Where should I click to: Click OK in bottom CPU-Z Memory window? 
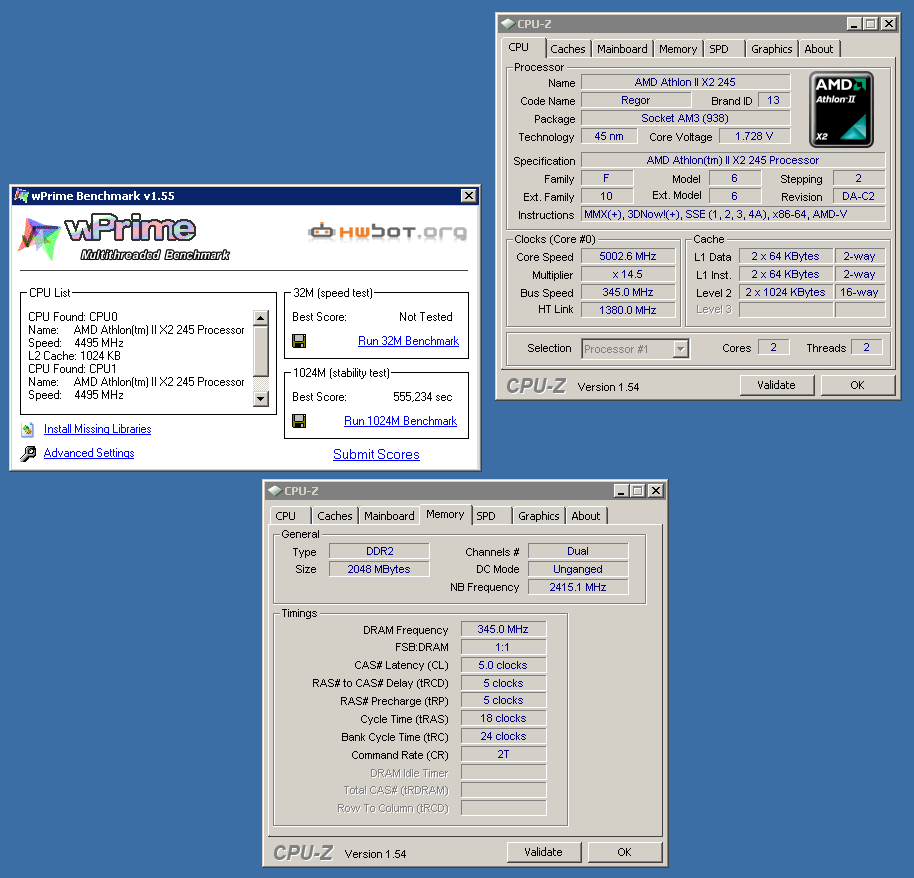coord(624,852)
